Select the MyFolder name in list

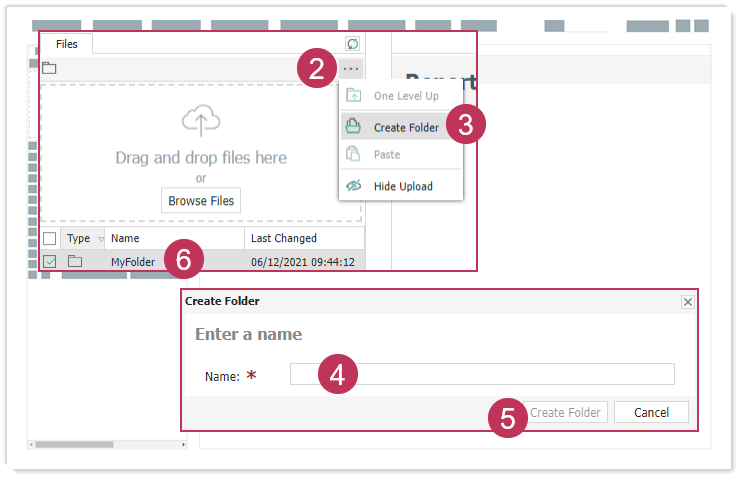click(132, 261)
